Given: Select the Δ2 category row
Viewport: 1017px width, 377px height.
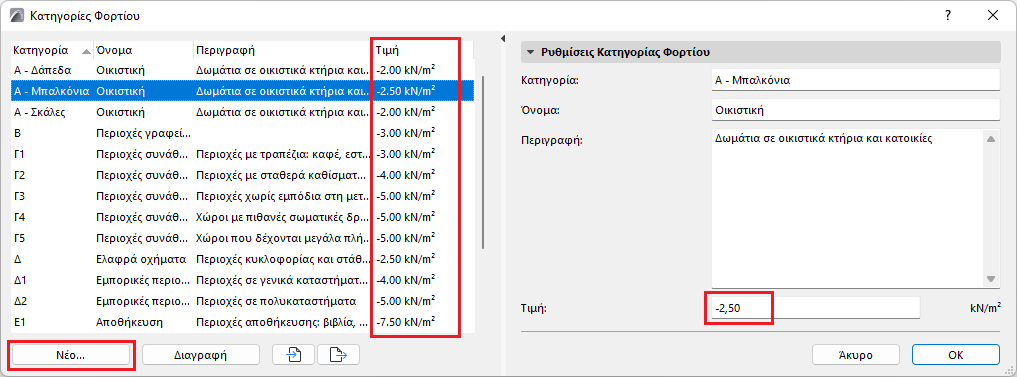Looking at the screenshot, I should (x=243, y=301).
